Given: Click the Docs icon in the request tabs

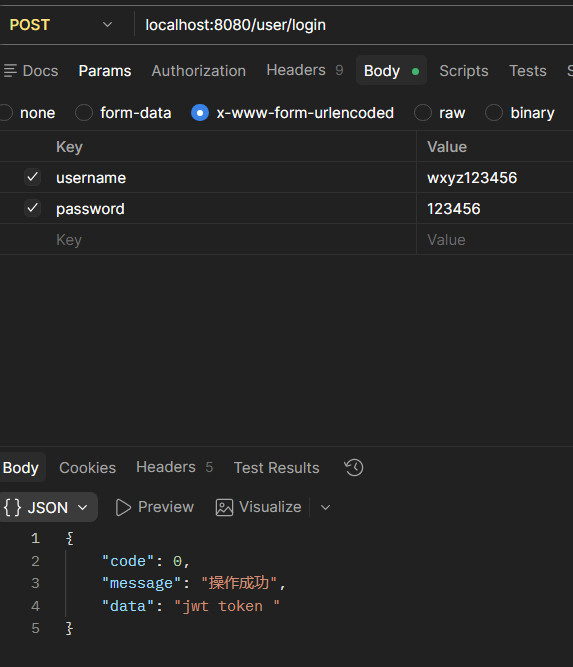Looking at the screenshot, I should pyautogui.click(x=10, y=71).
